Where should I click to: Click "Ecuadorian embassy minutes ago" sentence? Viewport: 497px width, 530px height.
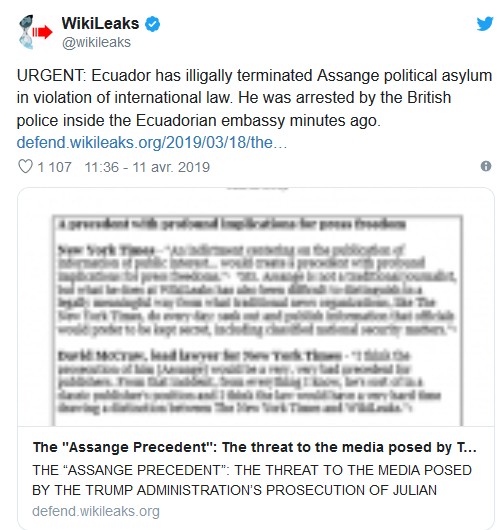(258, 120)
